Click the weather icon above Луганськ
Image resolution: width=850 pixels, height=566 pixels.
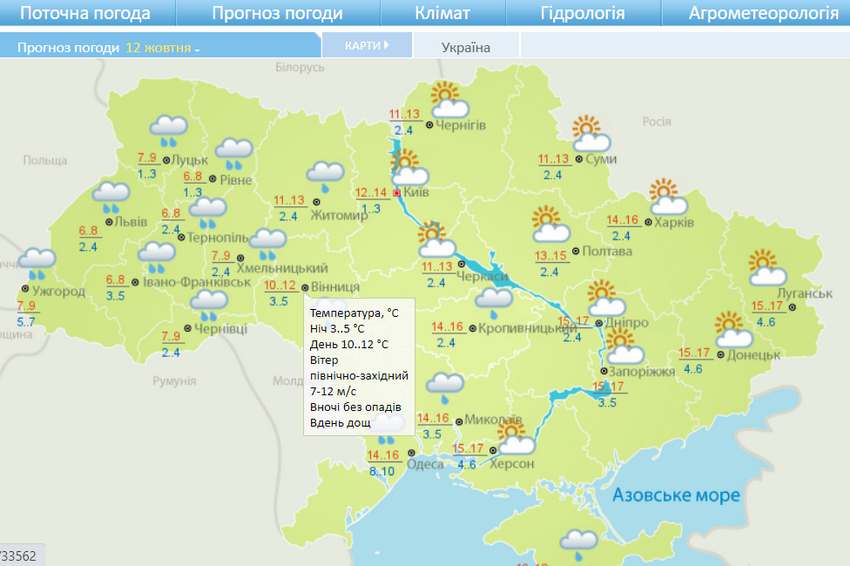768,269
